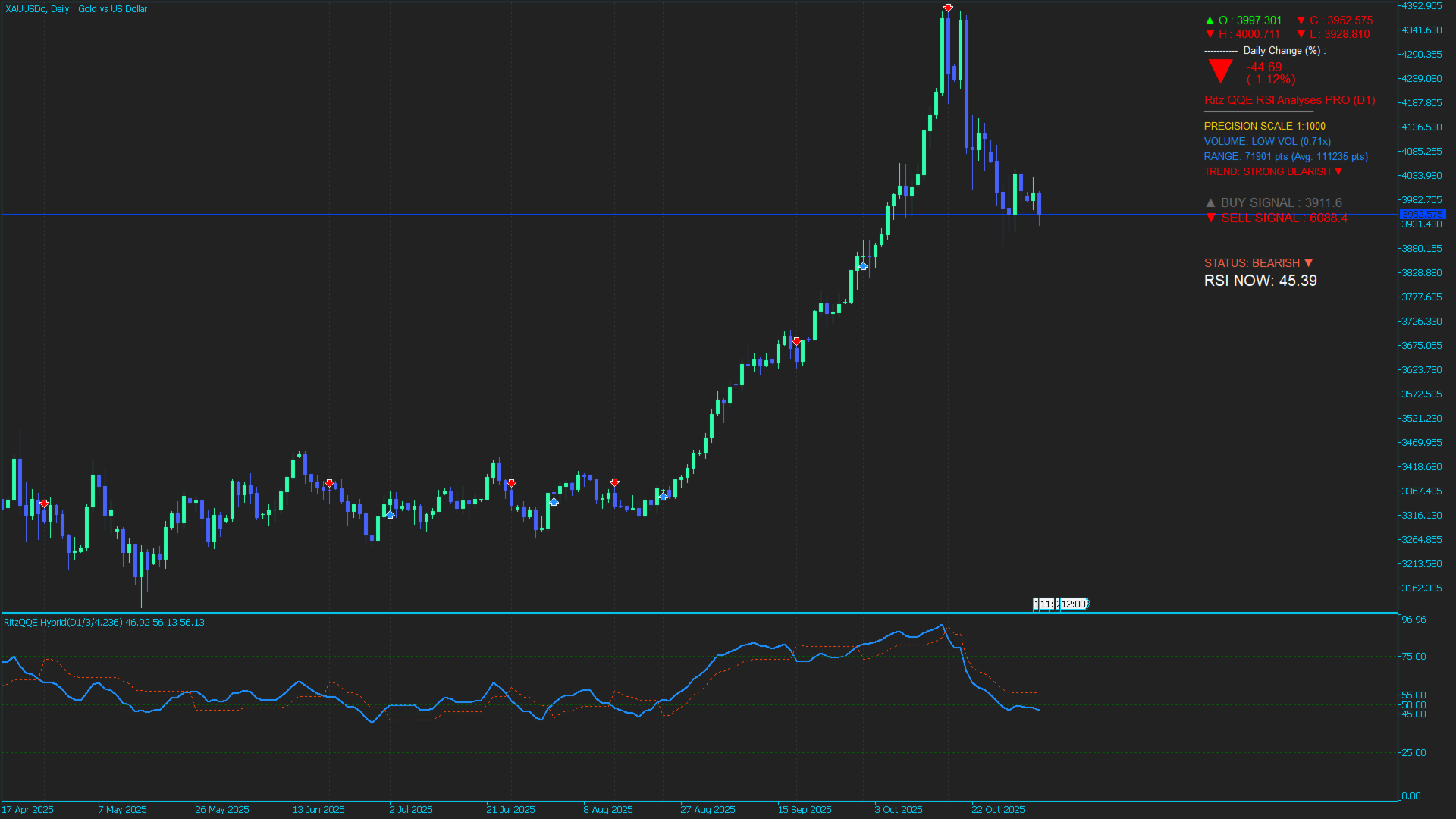The width and height of the screenshot is (1456, 819).
Task: Click the red sell arrow at chart peak
Action: click(x=948, y=8)
